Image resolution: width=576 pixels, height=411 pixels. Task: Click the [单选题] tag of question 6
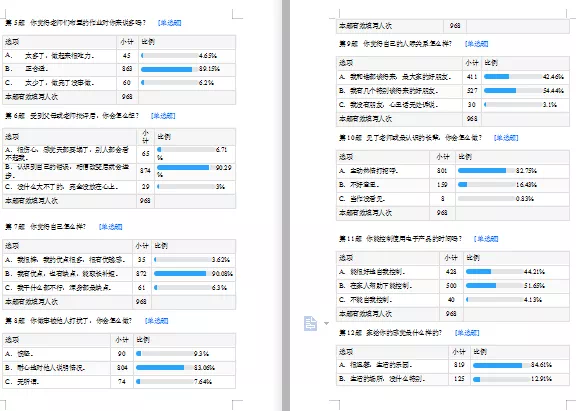(x=163, y=116)
